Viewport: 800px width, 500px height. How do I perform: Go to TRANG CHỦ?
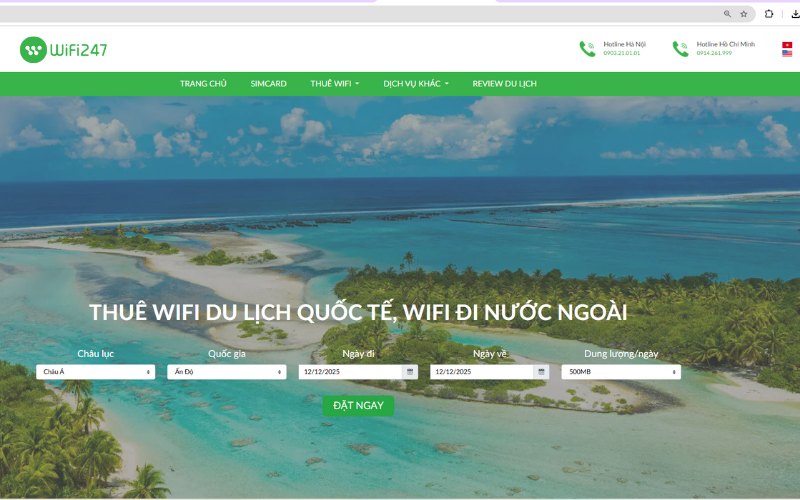tap(203, 84)
